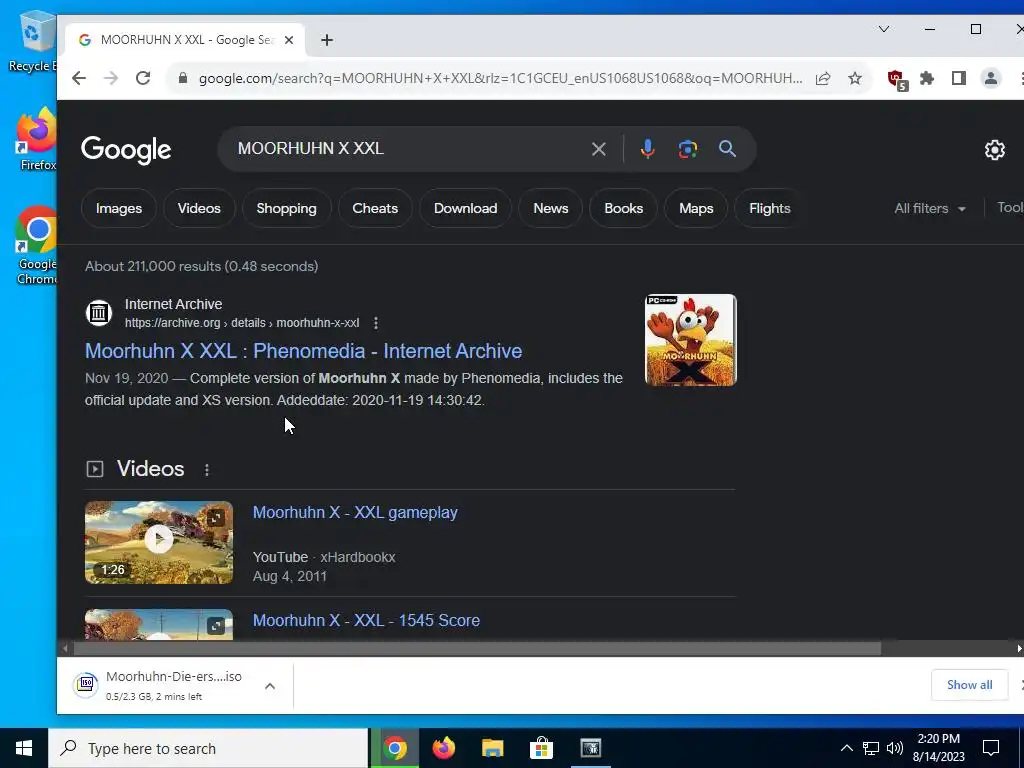1024x768 pixels.
Task: Open the uBlock Origin extension icon
Action: (x=897, y=80)
